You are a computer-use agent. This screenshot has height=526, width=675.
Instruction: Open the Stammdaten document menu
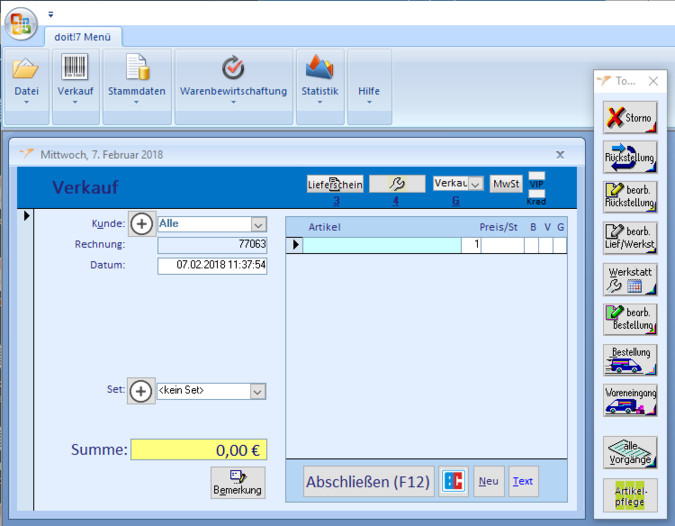(137, 86)
